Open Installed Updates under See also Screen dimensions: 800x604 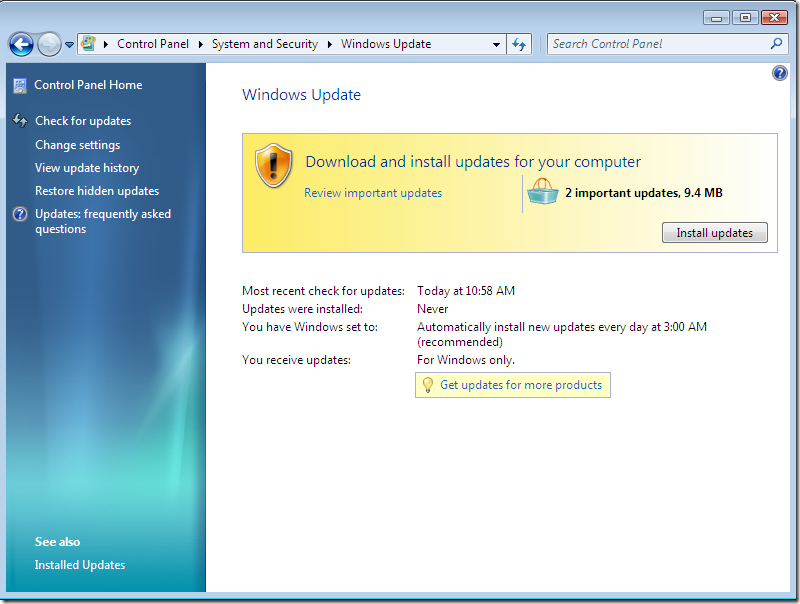pyautogui.click(x=80, y=565)
